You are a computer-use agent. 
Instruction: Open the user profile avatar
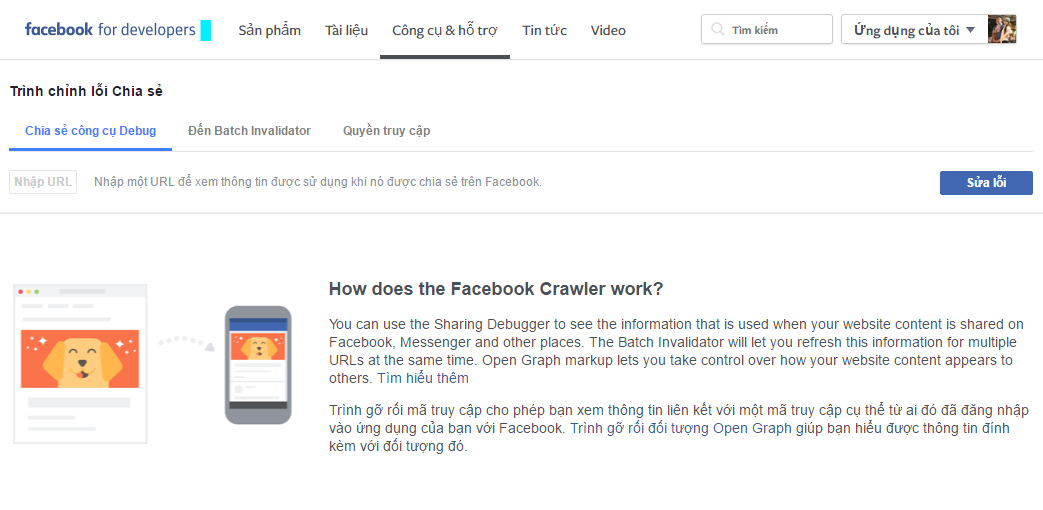click(x=1002, y=30)
